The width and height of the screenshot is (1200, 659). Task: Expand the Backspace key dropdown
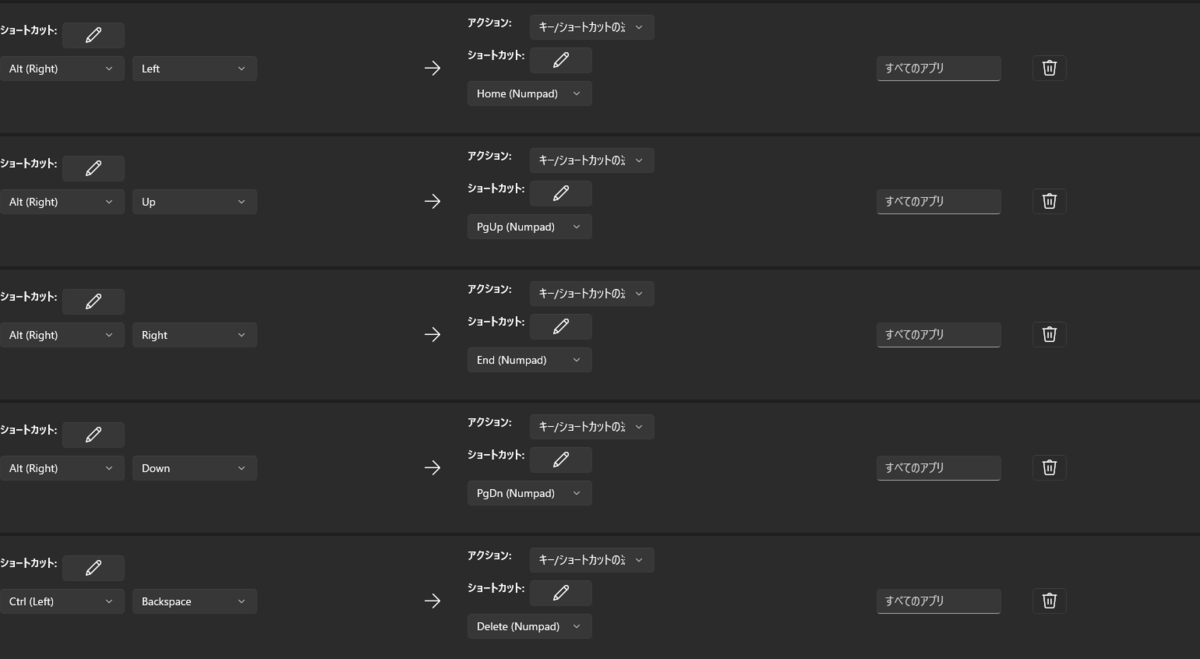(x=194, y=602)
